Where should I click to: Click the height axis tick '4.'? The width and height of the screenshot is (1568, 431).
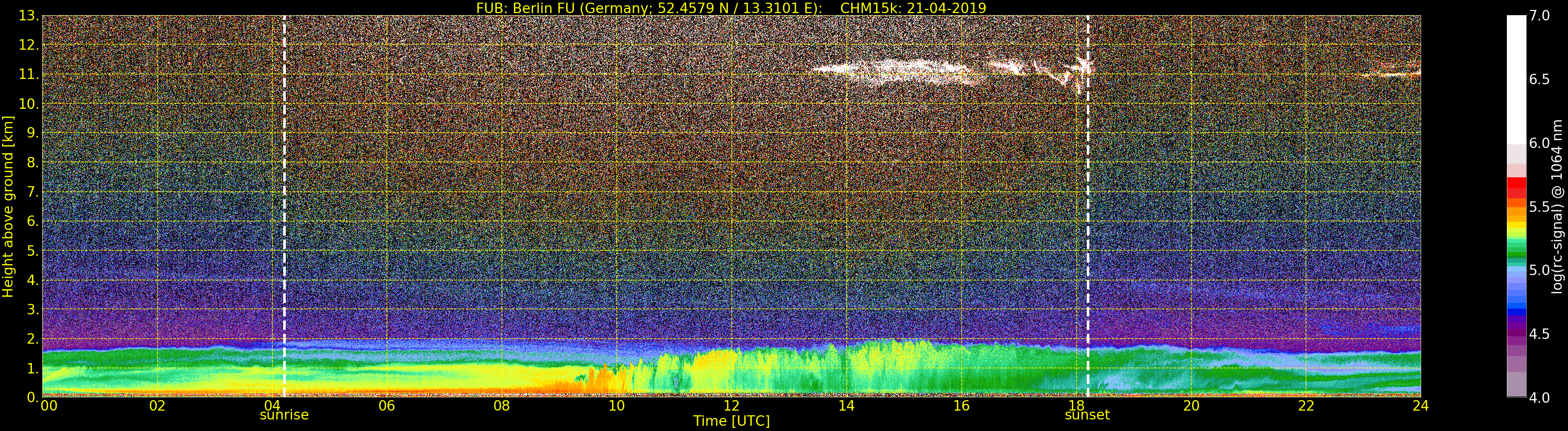[x=33, y=280]
